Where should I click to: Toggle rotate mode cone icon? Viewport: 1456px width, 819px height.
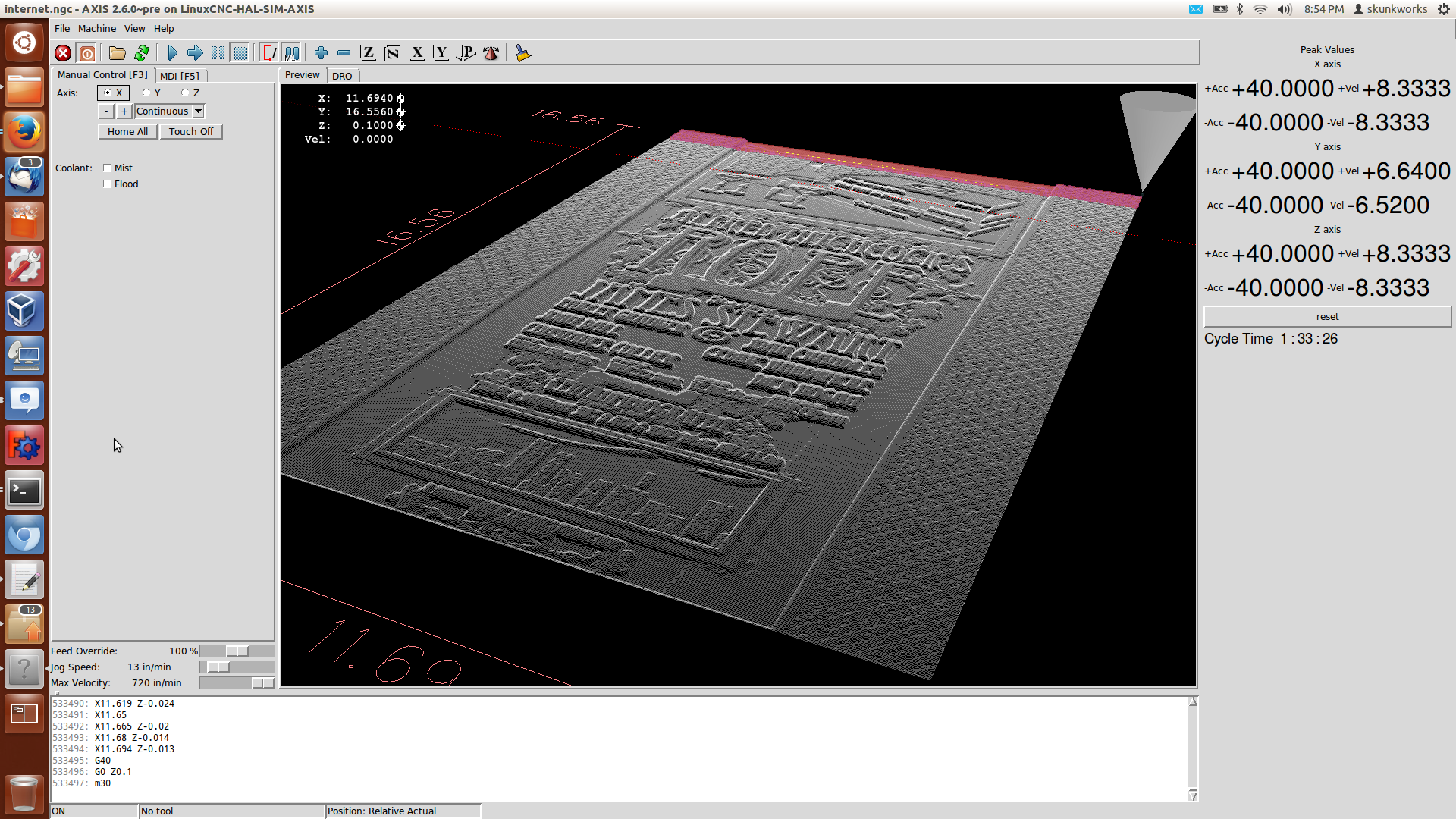click(491, 53)
